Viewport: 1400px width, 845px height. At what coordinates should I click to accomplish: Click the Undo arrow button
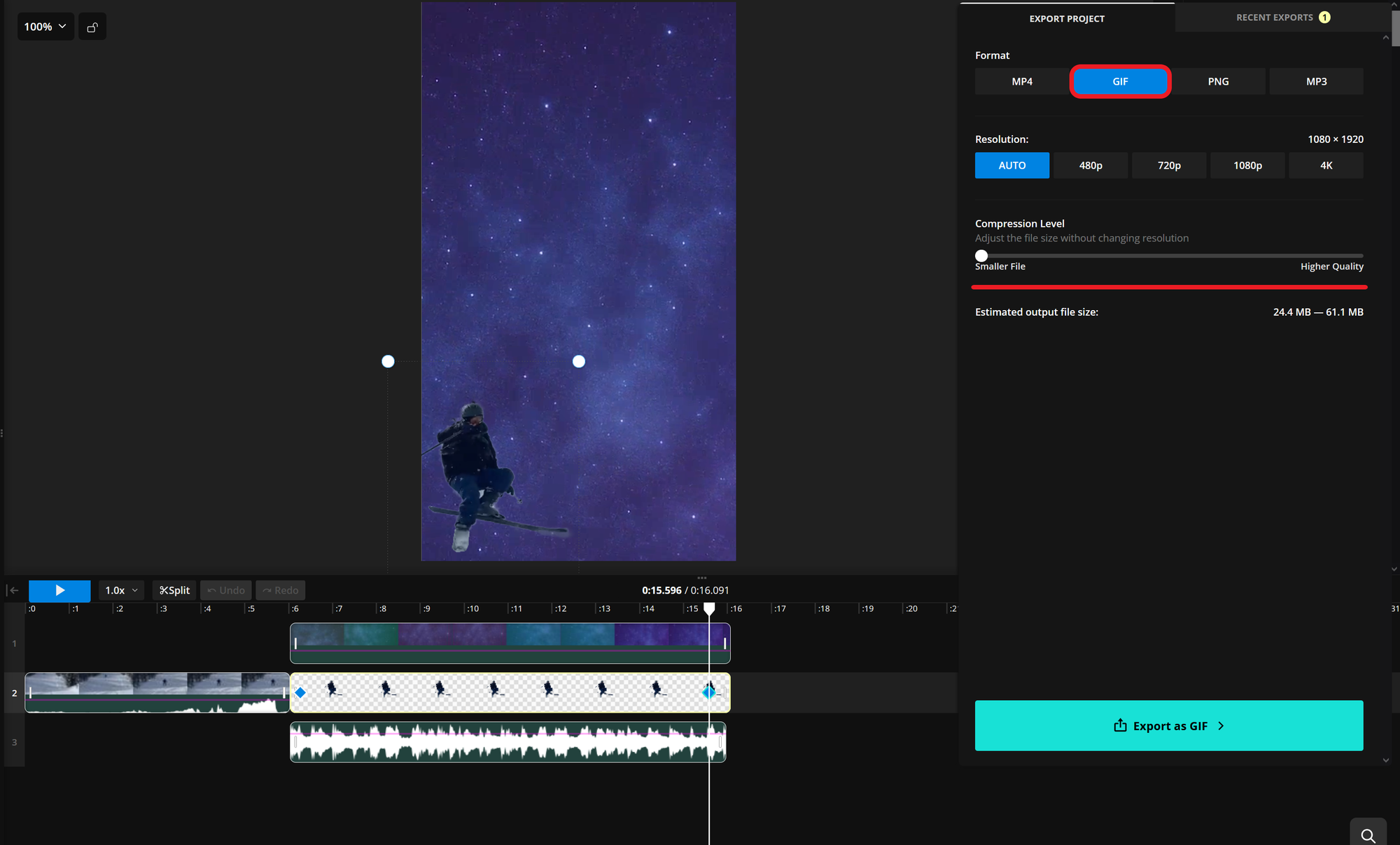226,590
